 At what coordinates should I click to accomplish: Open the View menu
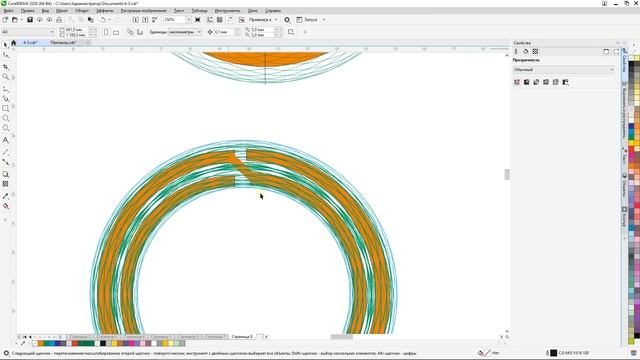(46, 11)
